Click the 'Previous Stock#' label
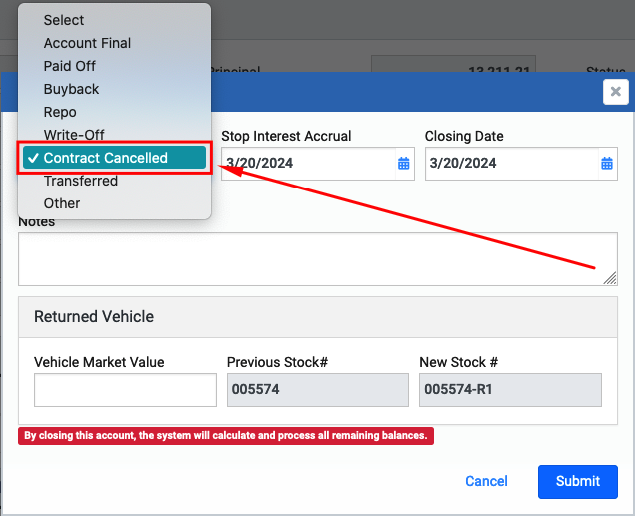This screenshot has width=635, height=516. coord(277,362)
